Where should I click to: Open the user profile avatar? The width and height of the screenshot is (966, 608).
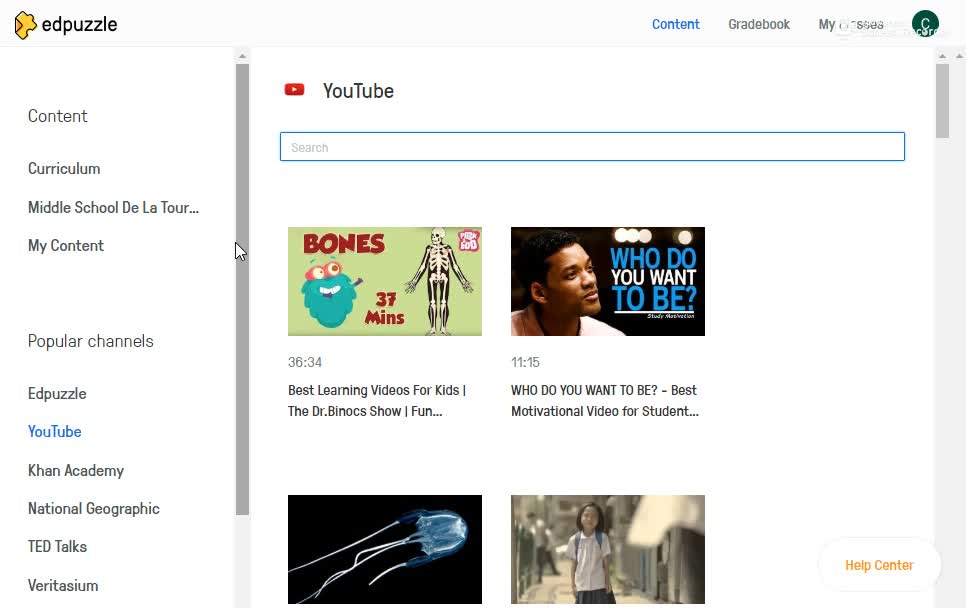coord(925,24)
